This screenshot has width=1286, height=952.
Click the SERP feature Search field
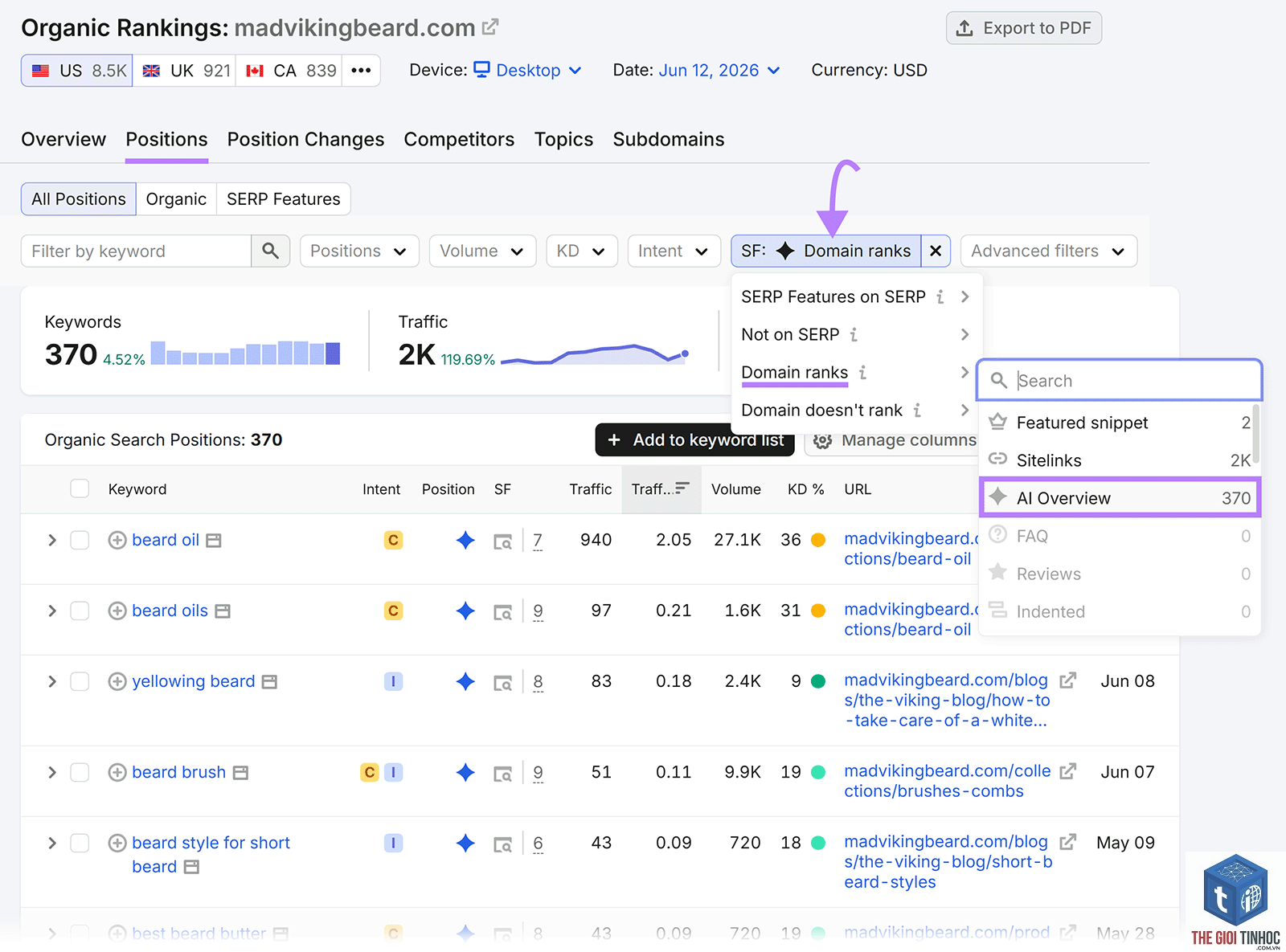[1120, 381]
